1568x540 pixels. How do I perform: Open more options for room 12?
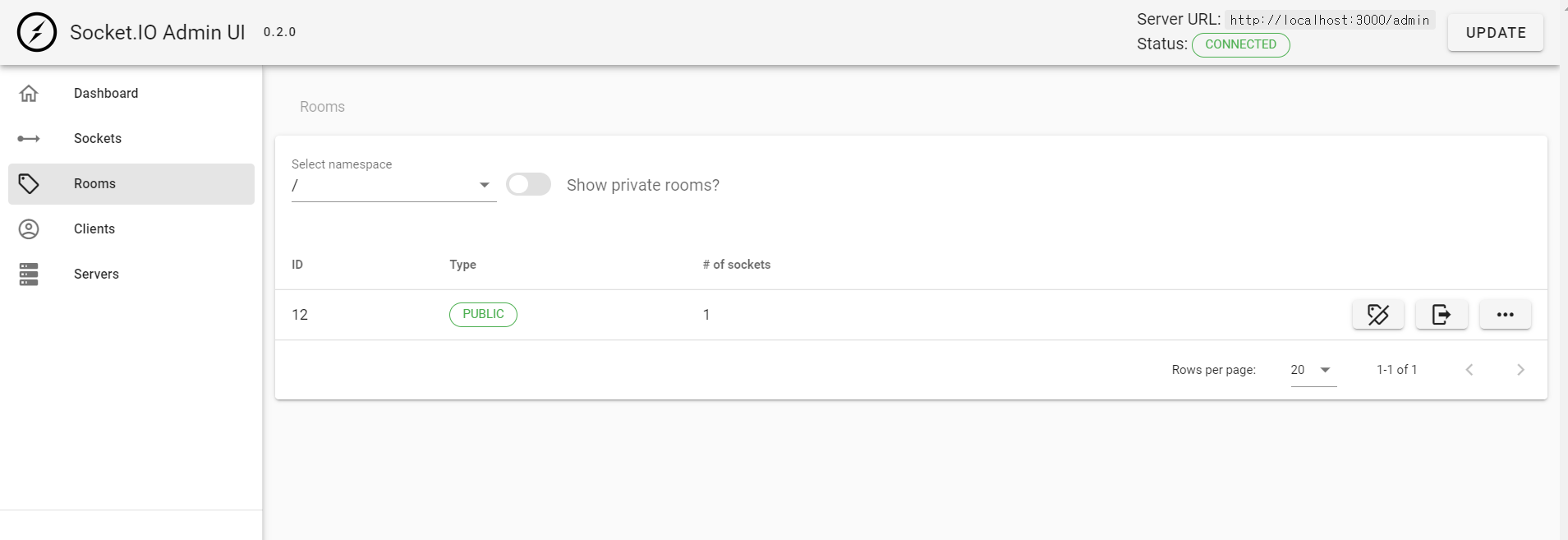[x=1506, y=315]
